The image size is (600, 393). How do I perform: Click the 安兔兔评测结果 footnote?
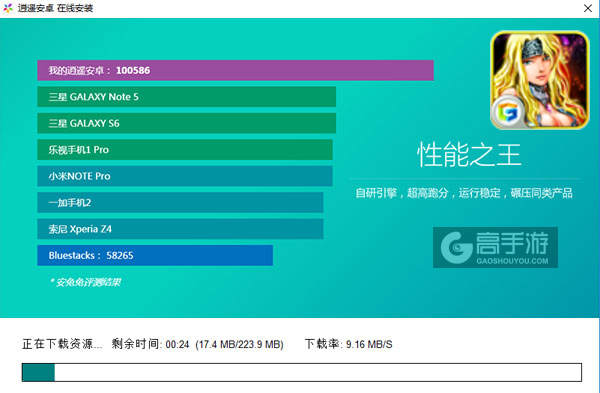click(85, 282)
